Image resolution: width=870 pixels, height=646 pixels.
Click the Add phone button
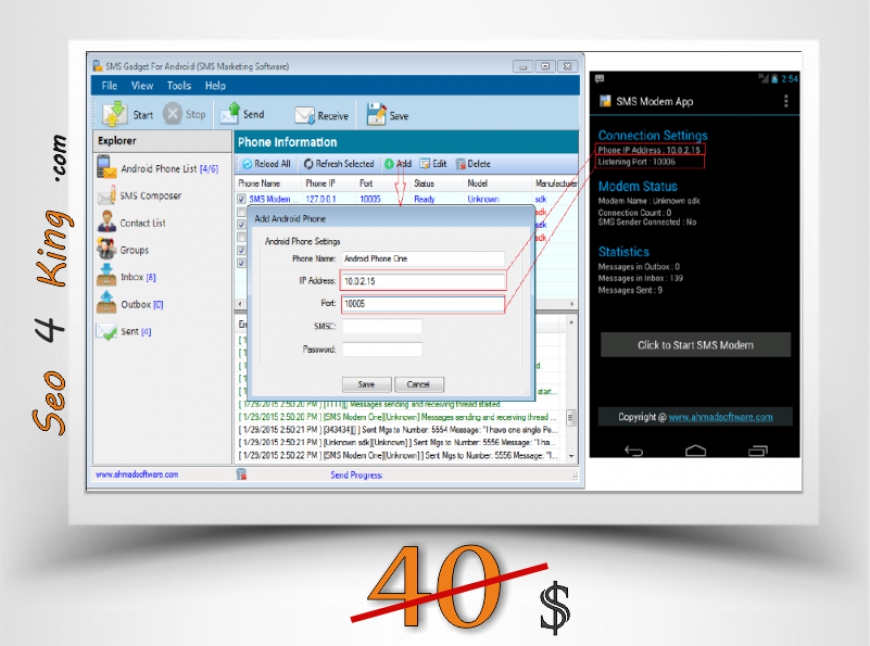(x=398, y=164)
